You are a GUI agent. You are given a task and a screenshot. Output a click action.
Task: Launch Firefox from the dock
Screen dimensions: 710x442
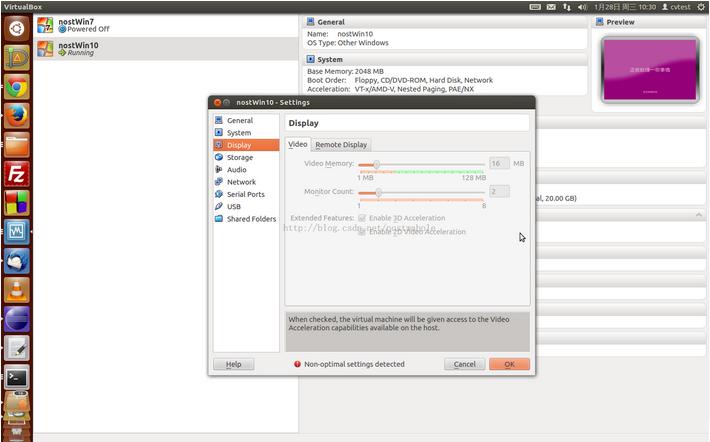click(16, 116)
